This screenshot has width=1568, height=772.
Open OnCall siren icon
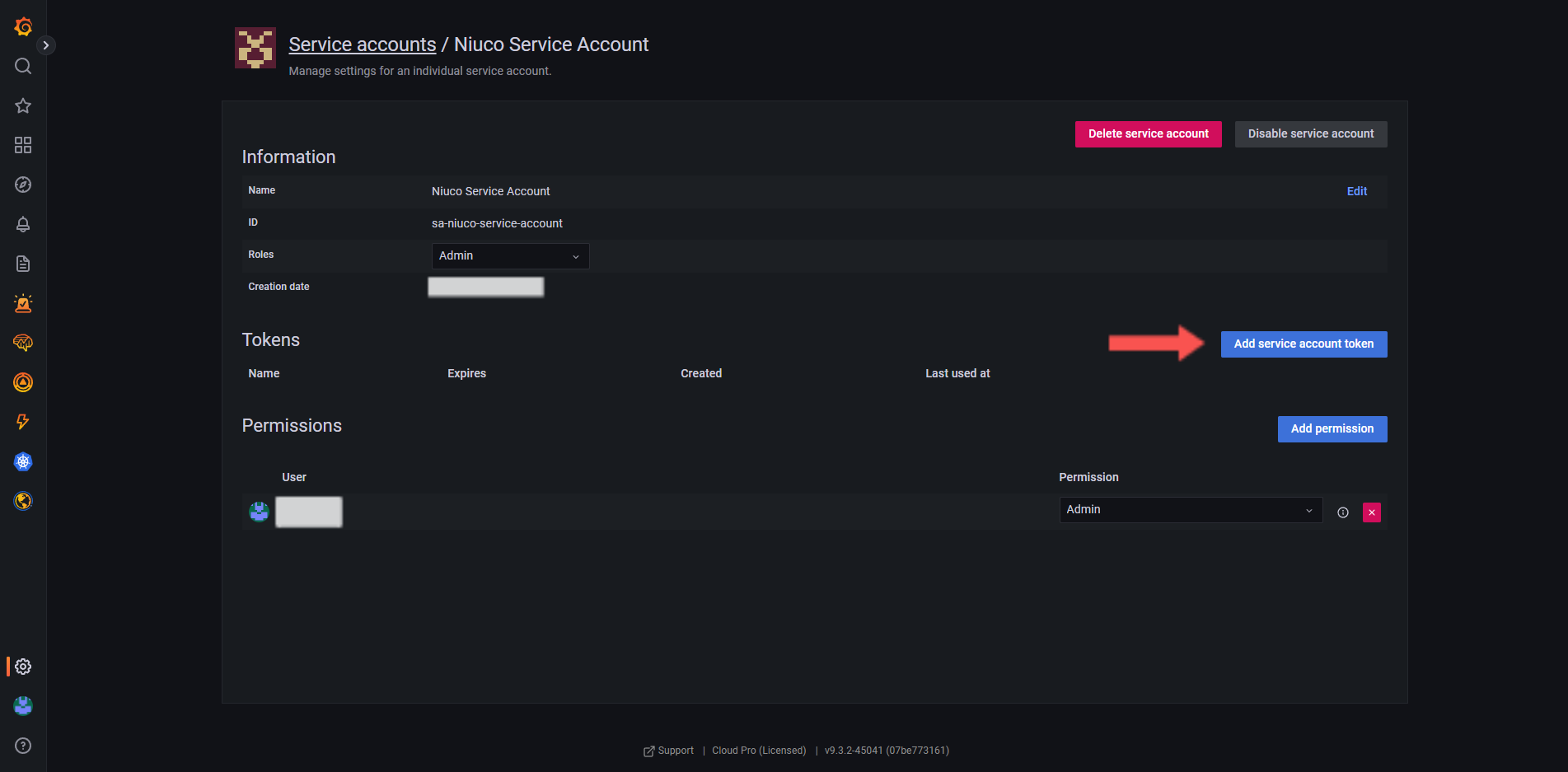(23, 303)
